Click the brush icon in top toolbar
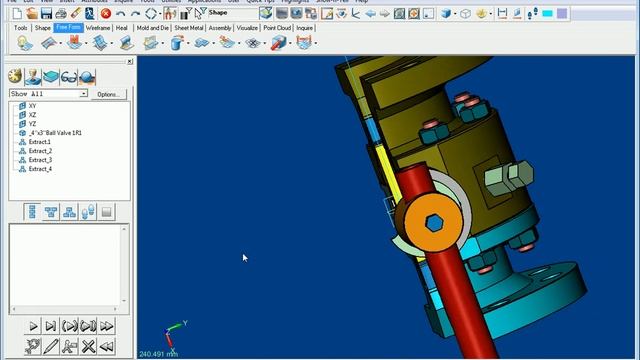This screenshot has width=640, height=360. [x=76, y=13]
